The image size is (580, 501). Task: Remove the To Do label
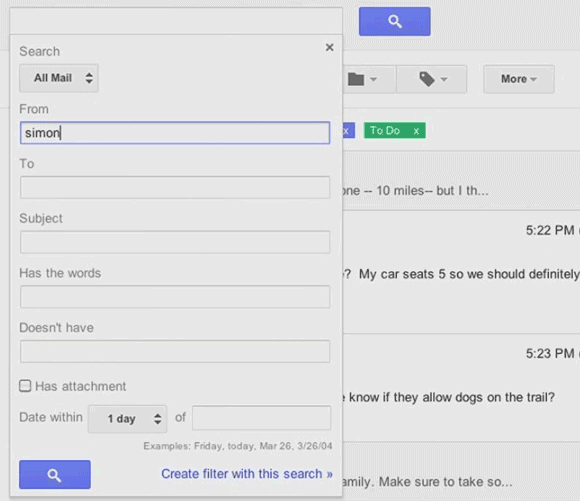point(417,131)
